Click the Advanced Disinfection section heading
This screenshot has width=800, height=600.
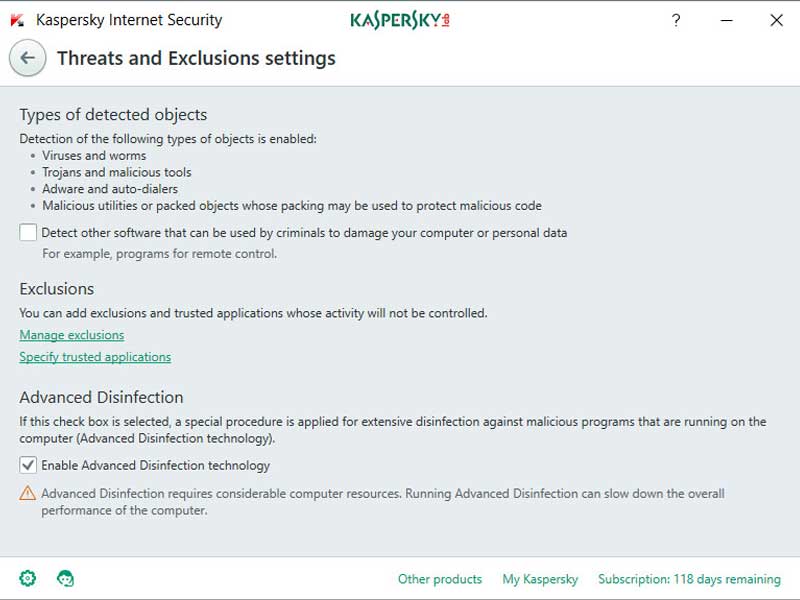101,397
